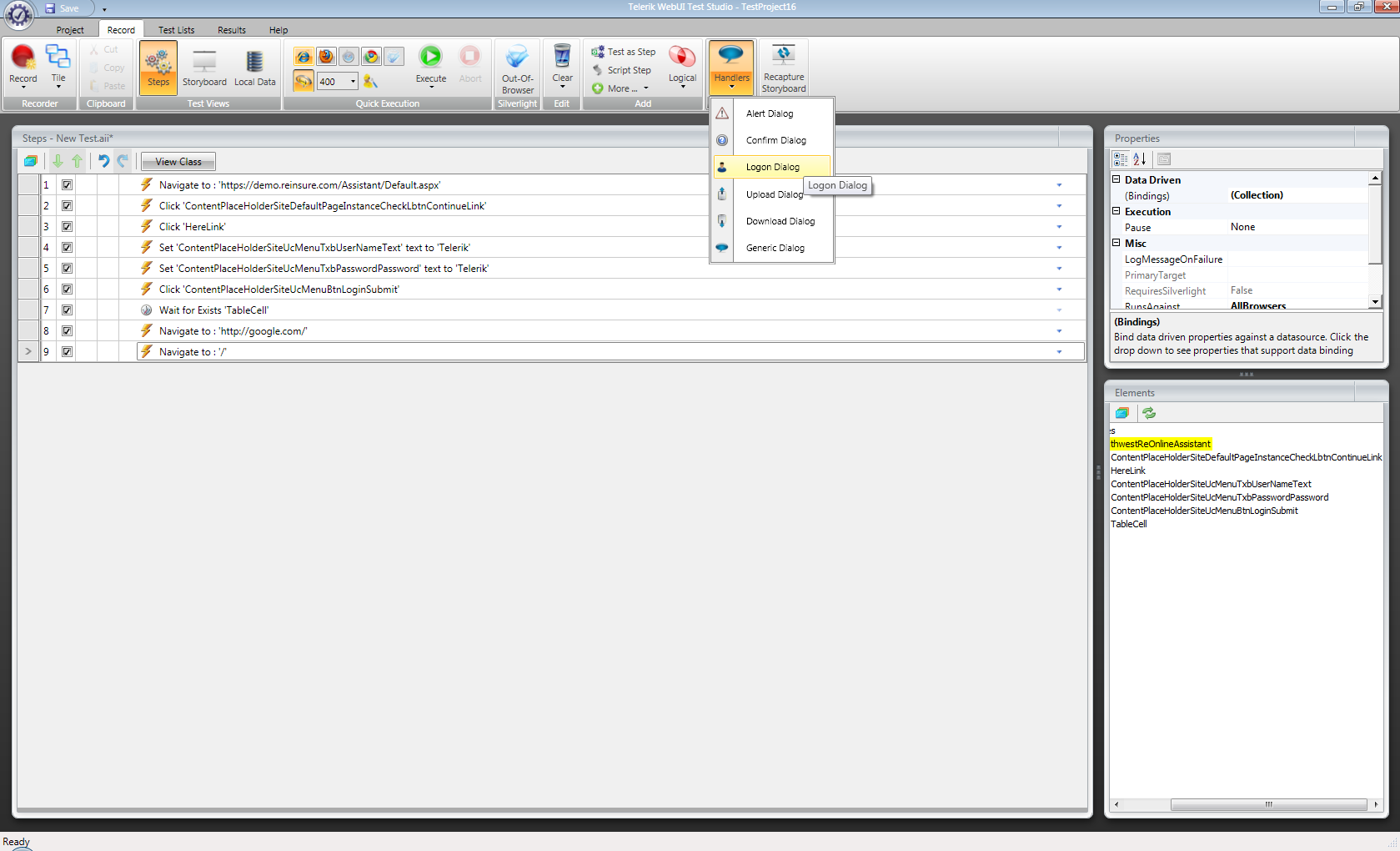Switch to Steps test view
The height and width of the screenshot is (851, 1400).
(158, 67)
